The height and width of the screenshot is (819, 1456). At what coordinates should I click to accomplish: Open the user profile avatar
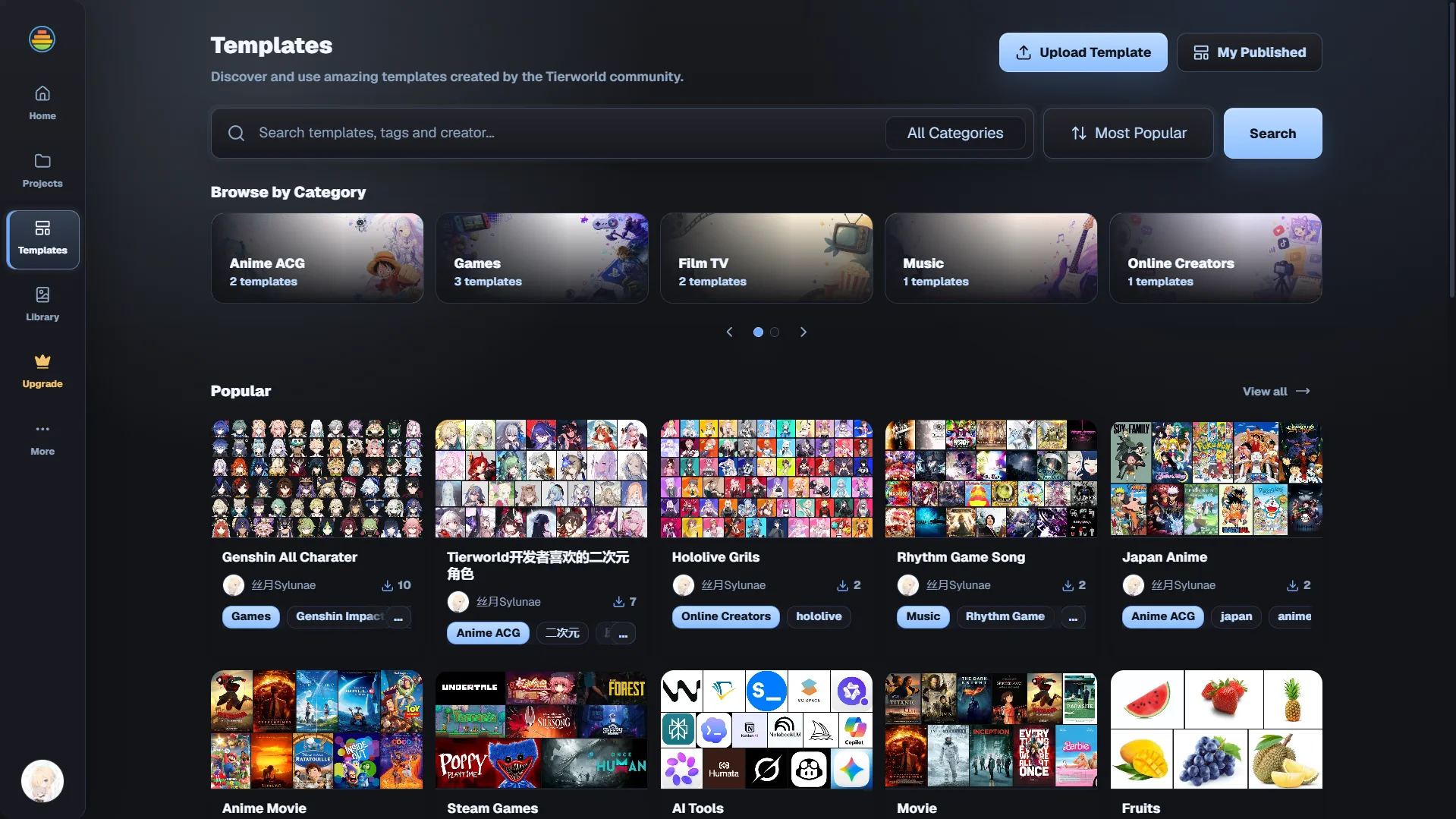(x=42, y=780)
